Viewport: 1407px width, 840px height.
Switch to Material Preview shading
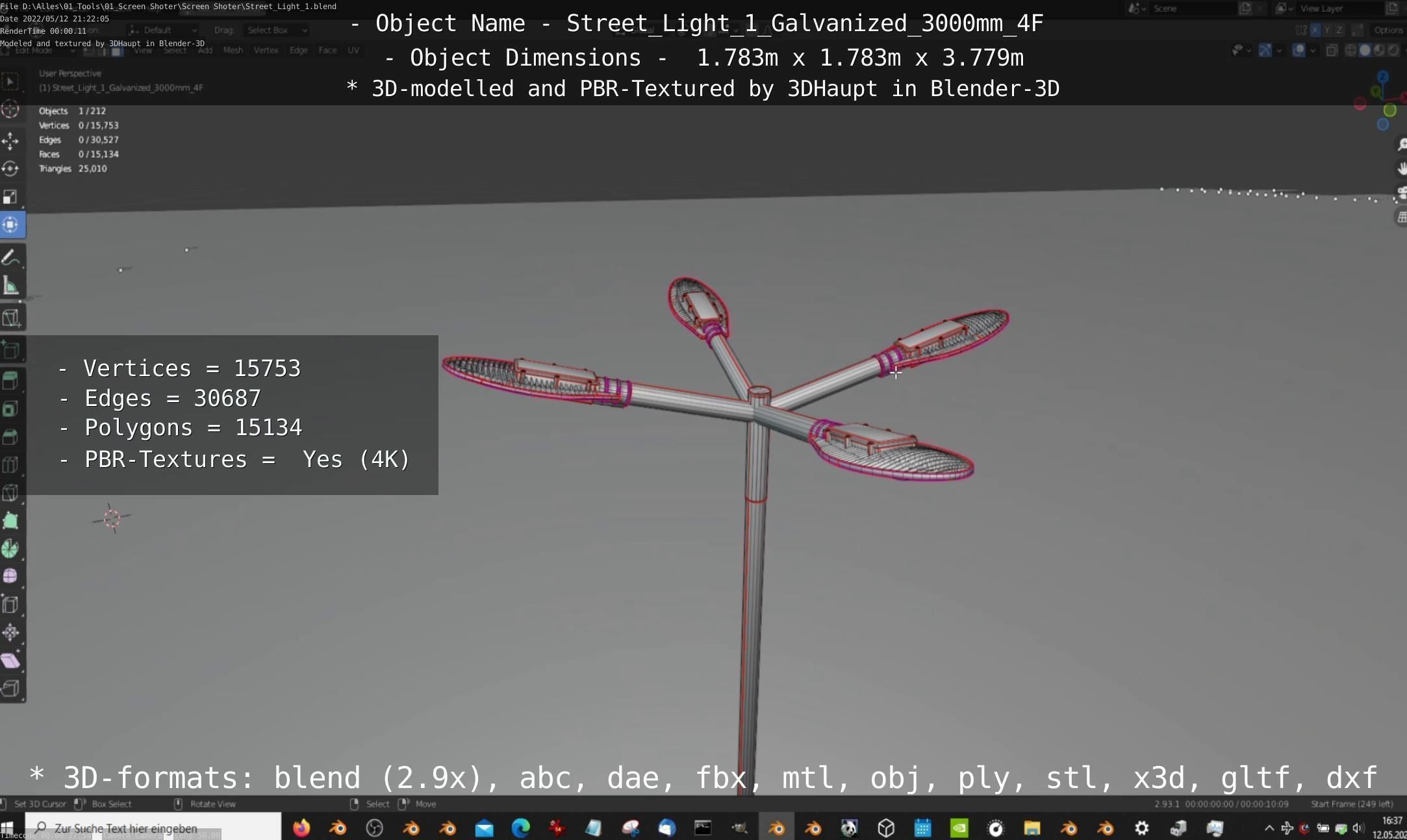click(1379, 51)
